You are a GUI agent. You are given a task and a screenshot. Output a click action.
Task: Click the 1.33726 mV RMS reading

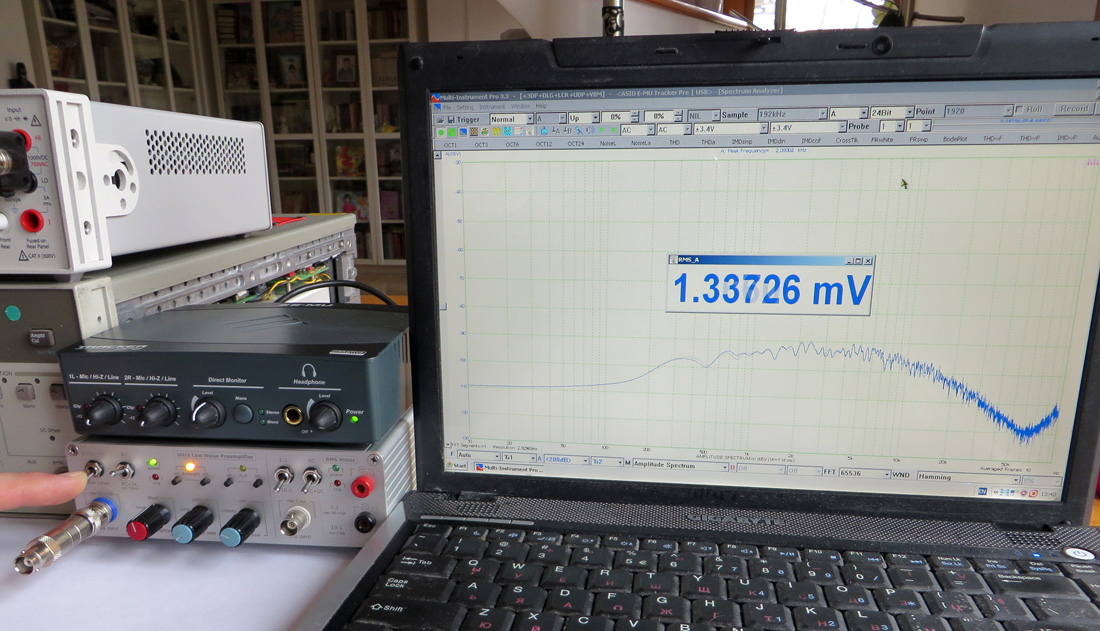[771, 289]
